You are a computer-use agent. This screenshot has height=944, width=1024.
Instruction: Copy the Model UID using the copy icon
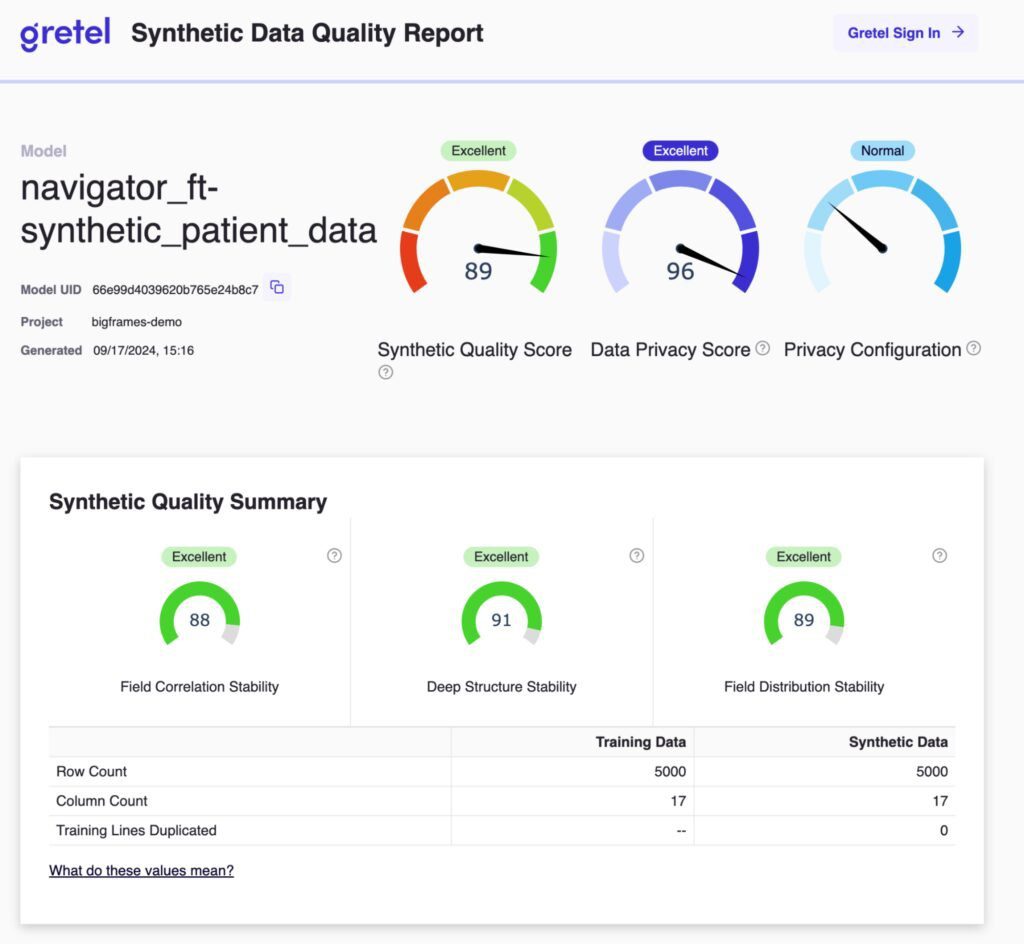coord(276,287)
